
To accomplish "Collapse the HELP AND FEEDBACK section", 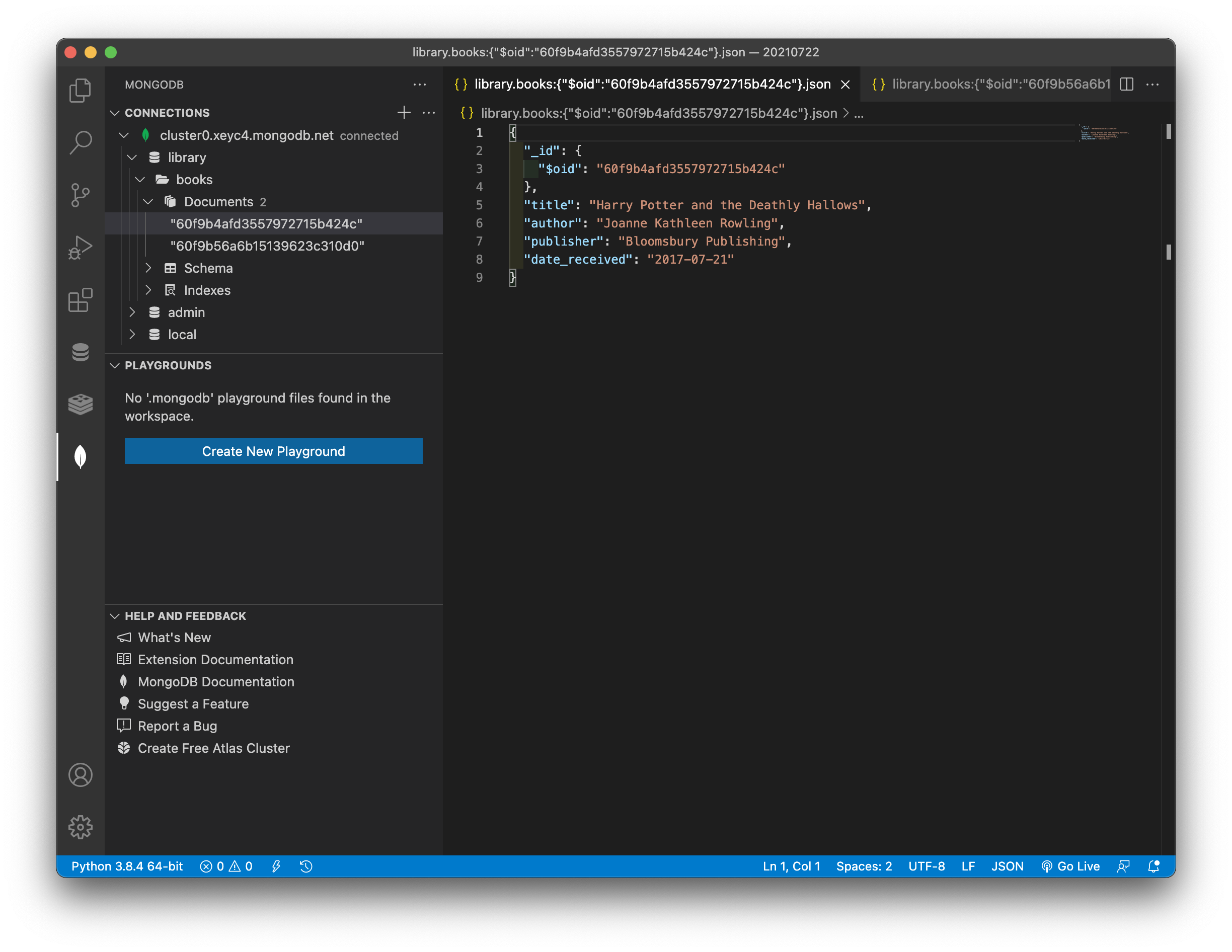I will coord(115,616).
